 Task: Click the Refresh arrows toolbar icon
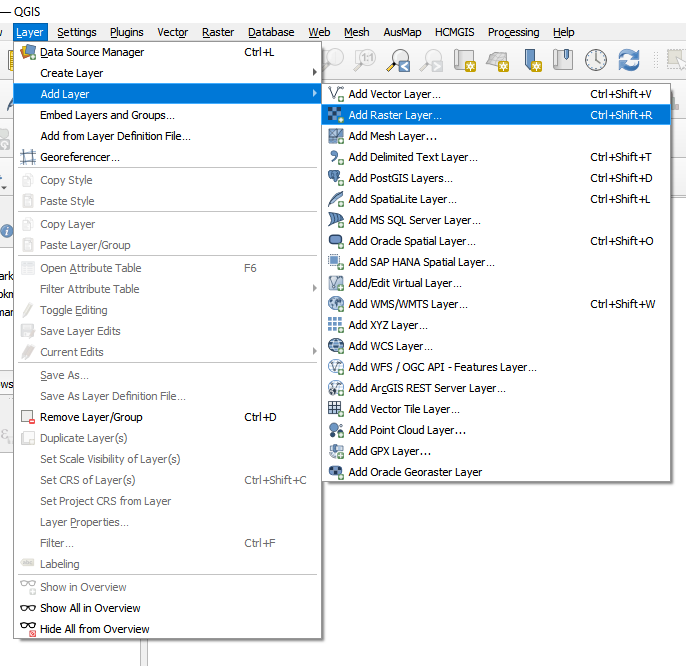629,60
